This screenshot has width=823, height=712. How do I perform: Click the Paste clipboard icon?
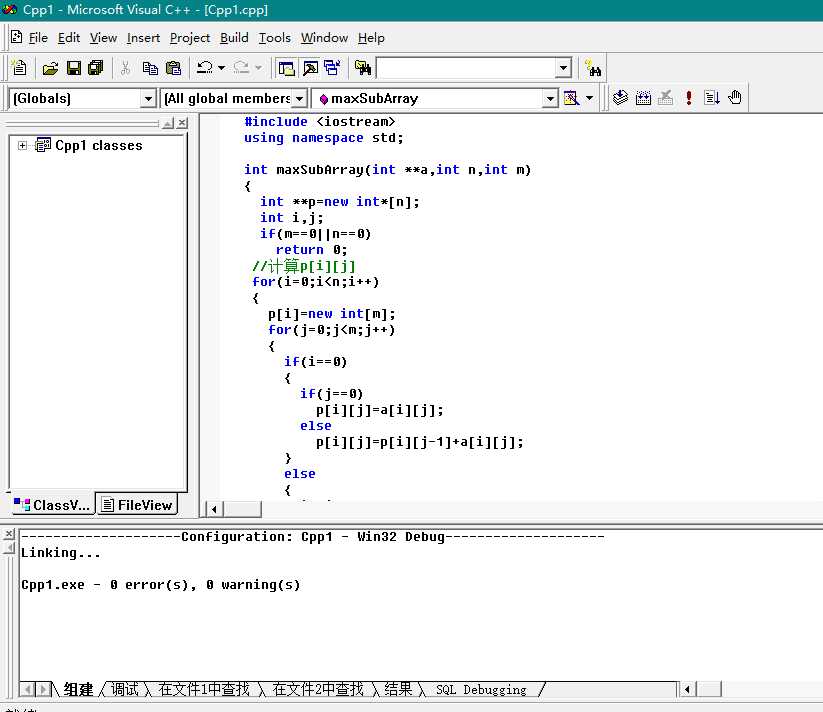coord(173,68)
